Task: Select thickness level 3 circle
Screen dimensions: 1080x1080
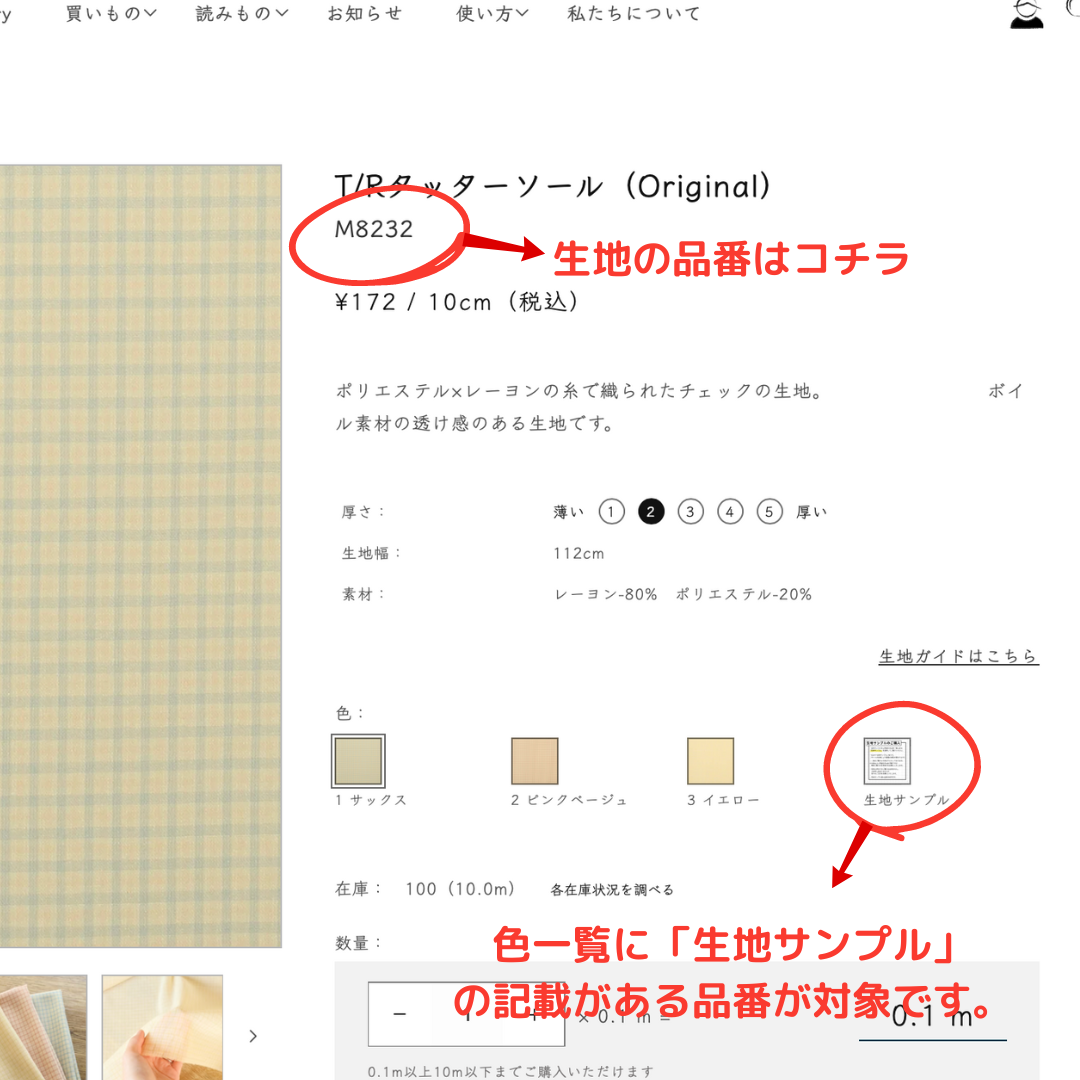Action: 691,512
